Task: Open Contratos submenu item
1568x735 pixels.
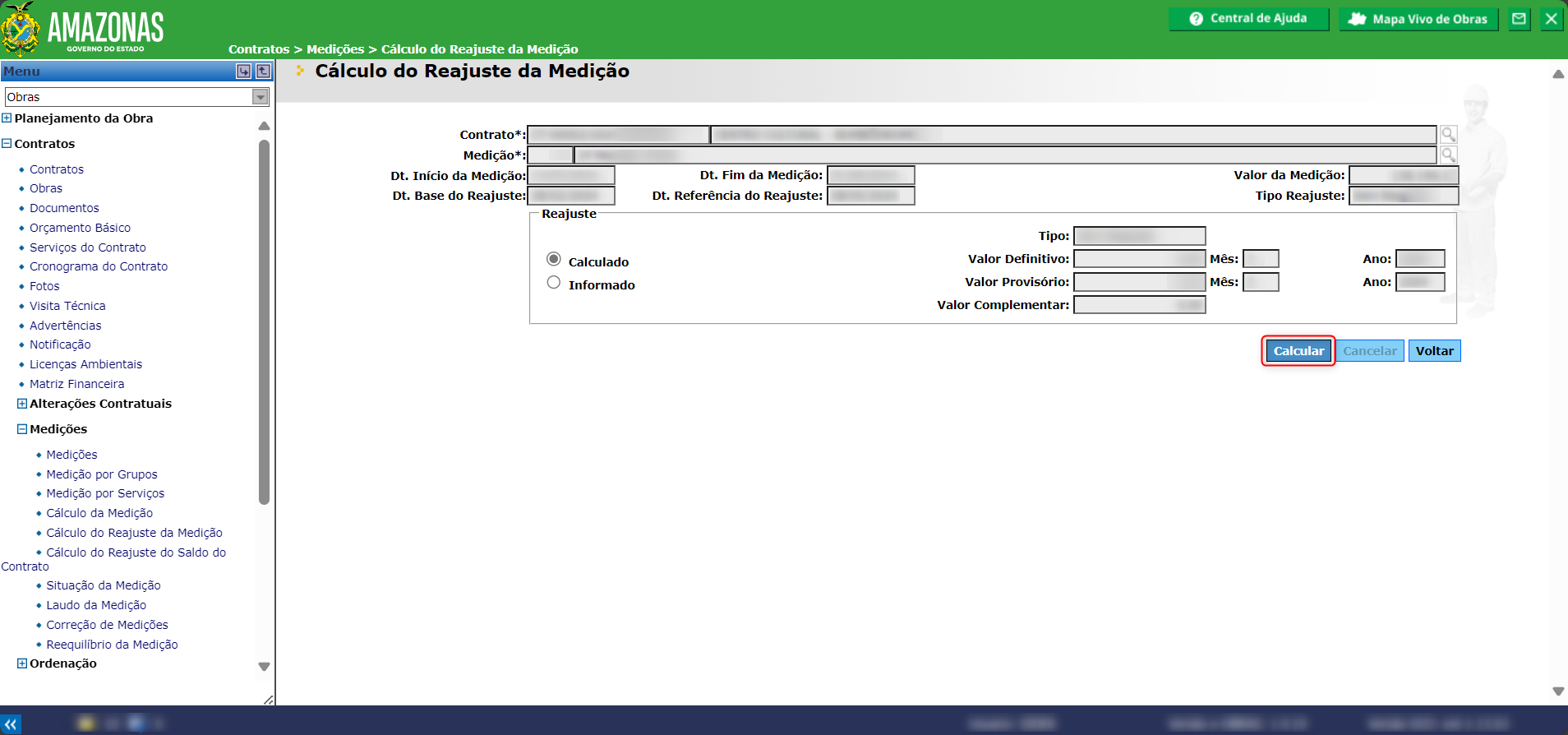Action: [x=57, y=169]
